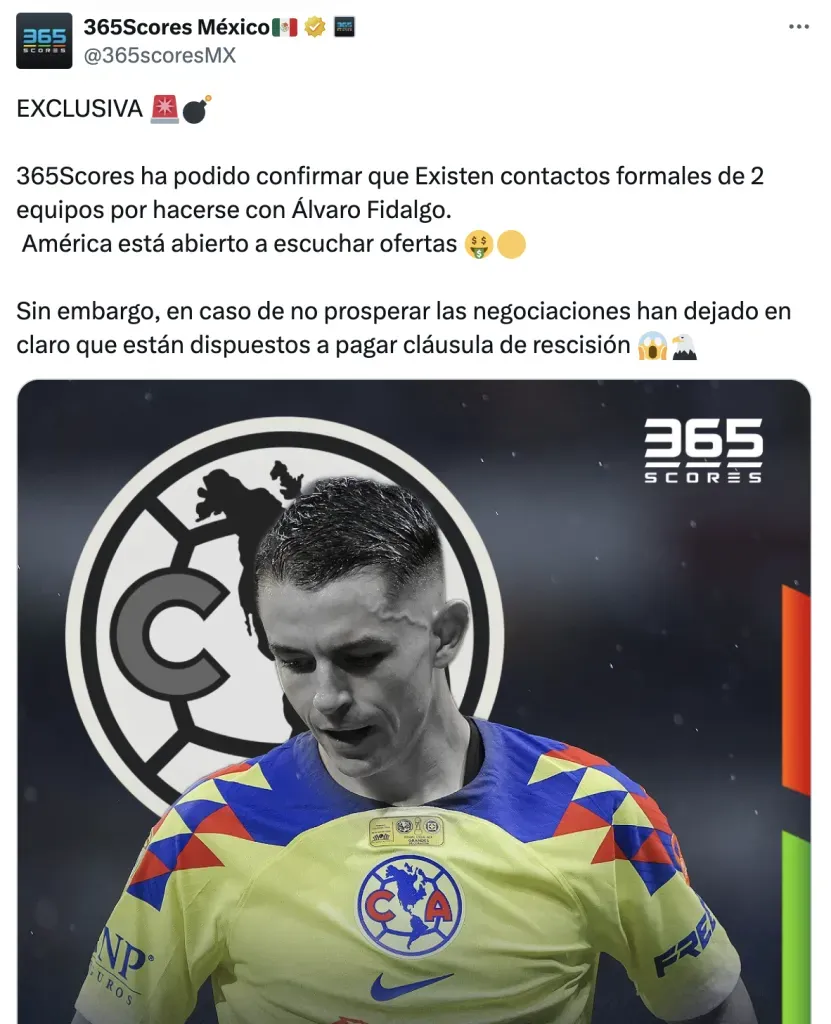831x1024 pixels.
Task: Open the @365scoresMX handle link
Action: click(x=159, y=56)
